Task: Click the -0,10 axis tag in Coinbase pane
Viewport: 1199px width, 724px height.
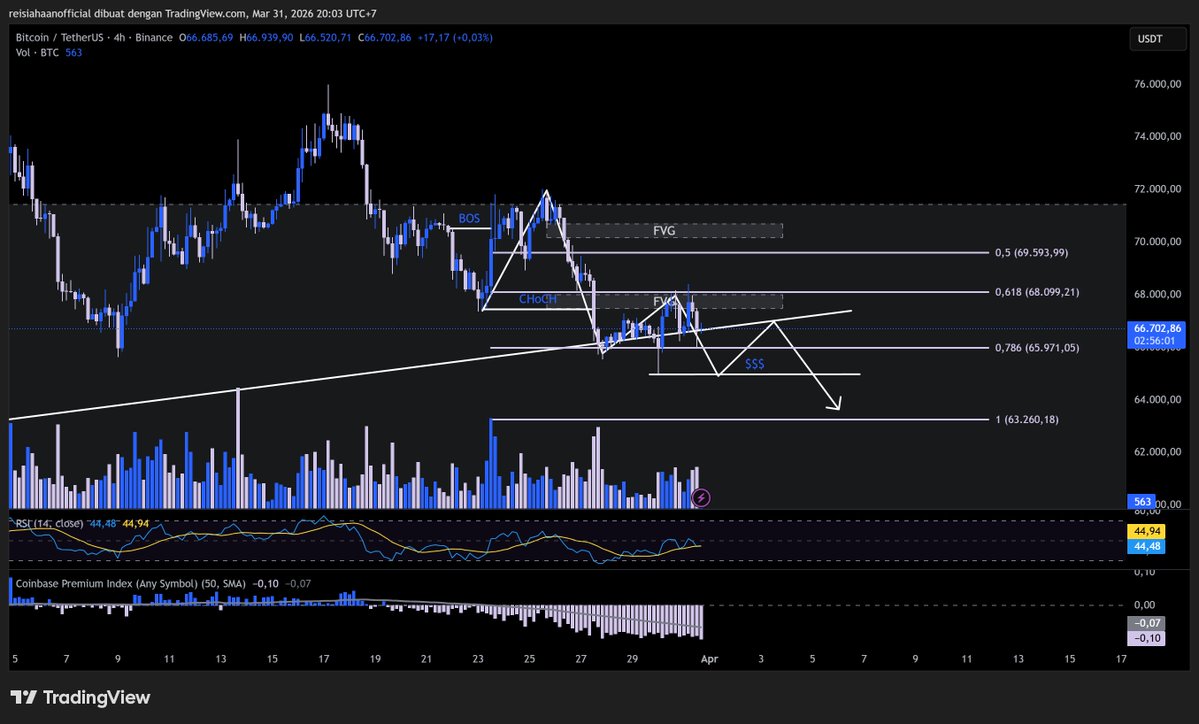Action: [x=1147, y=638]
